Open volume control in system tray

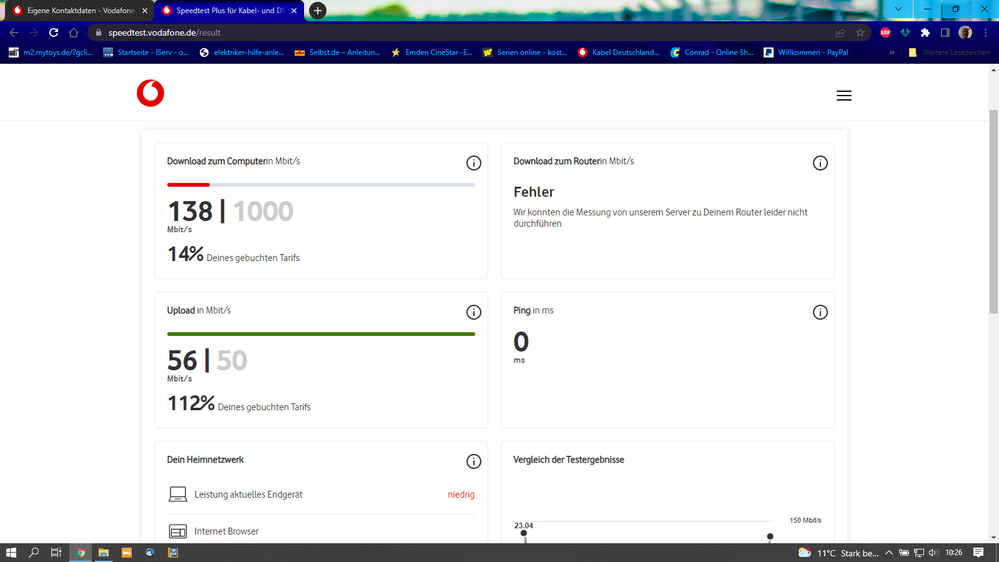pyautogui.click(x=933, y=552)
